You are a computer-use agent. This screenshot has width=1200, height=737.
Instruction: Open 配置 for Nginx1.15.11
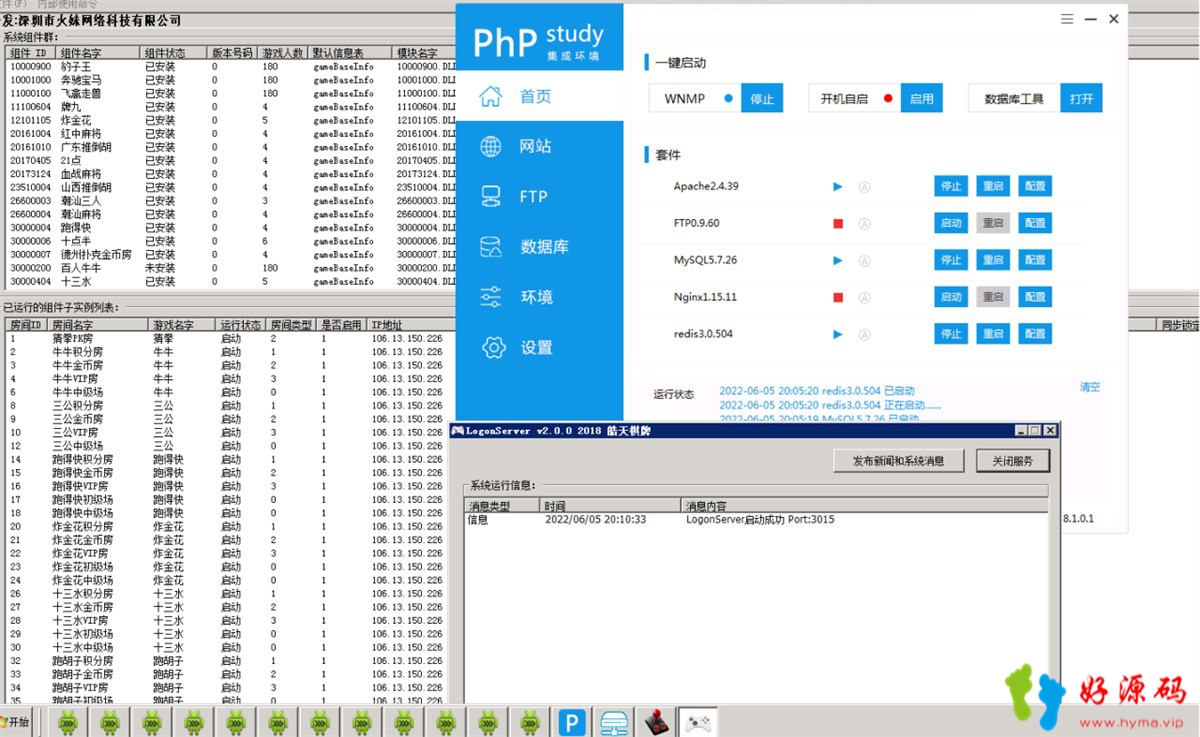(1035, 297)
